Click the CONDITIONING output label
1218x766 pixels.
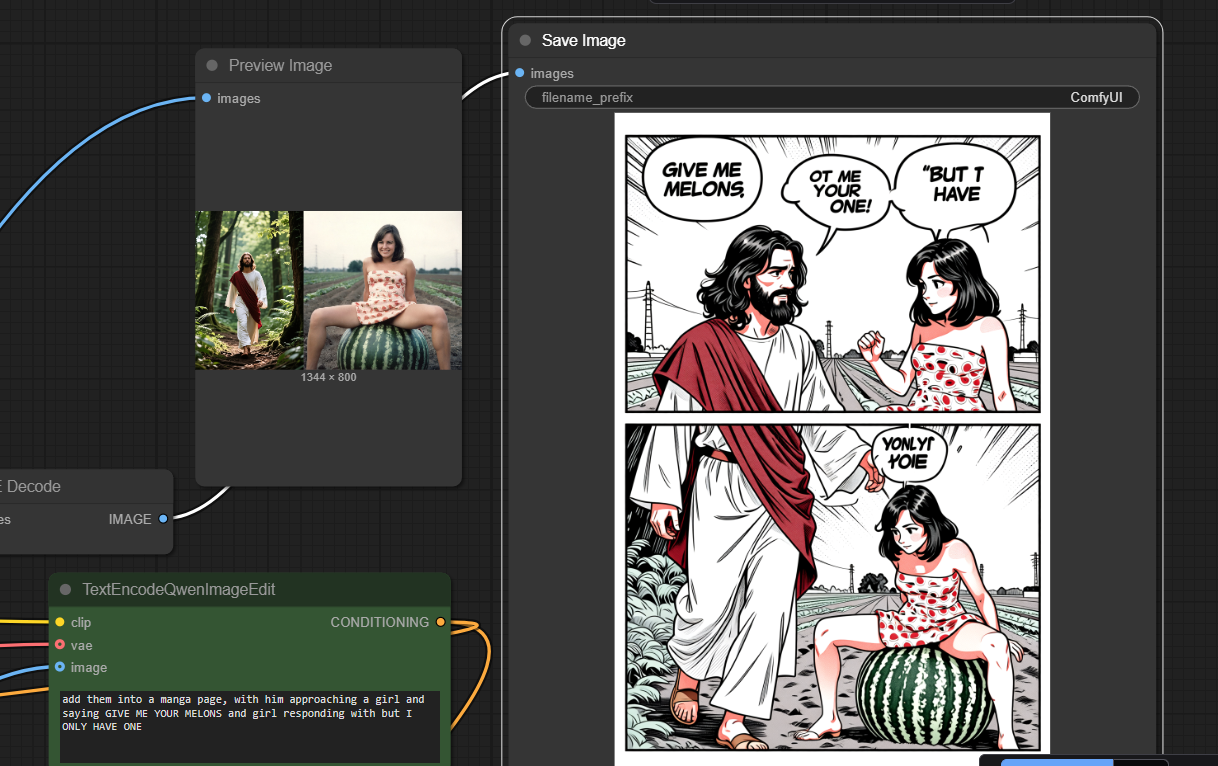point(380,622)
